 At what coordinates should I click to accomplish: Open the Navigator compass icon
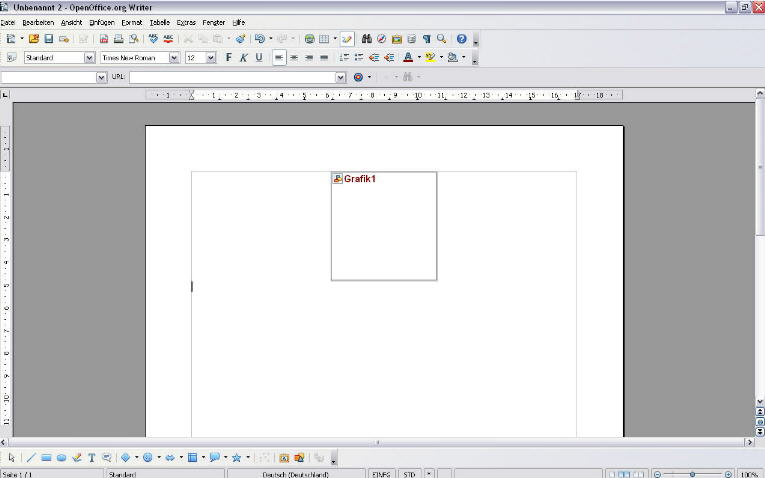[x=381, y=39]
